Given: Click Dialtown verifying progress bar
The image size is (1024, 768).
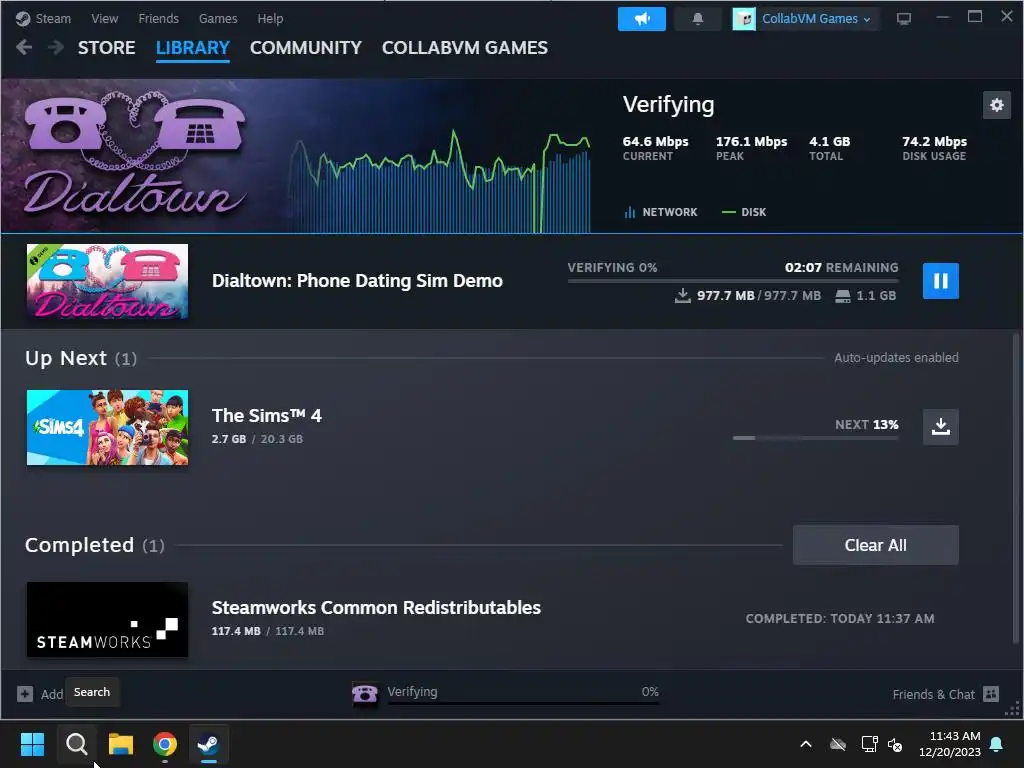Looking at the screenshot, I should (x=733, y=280).
